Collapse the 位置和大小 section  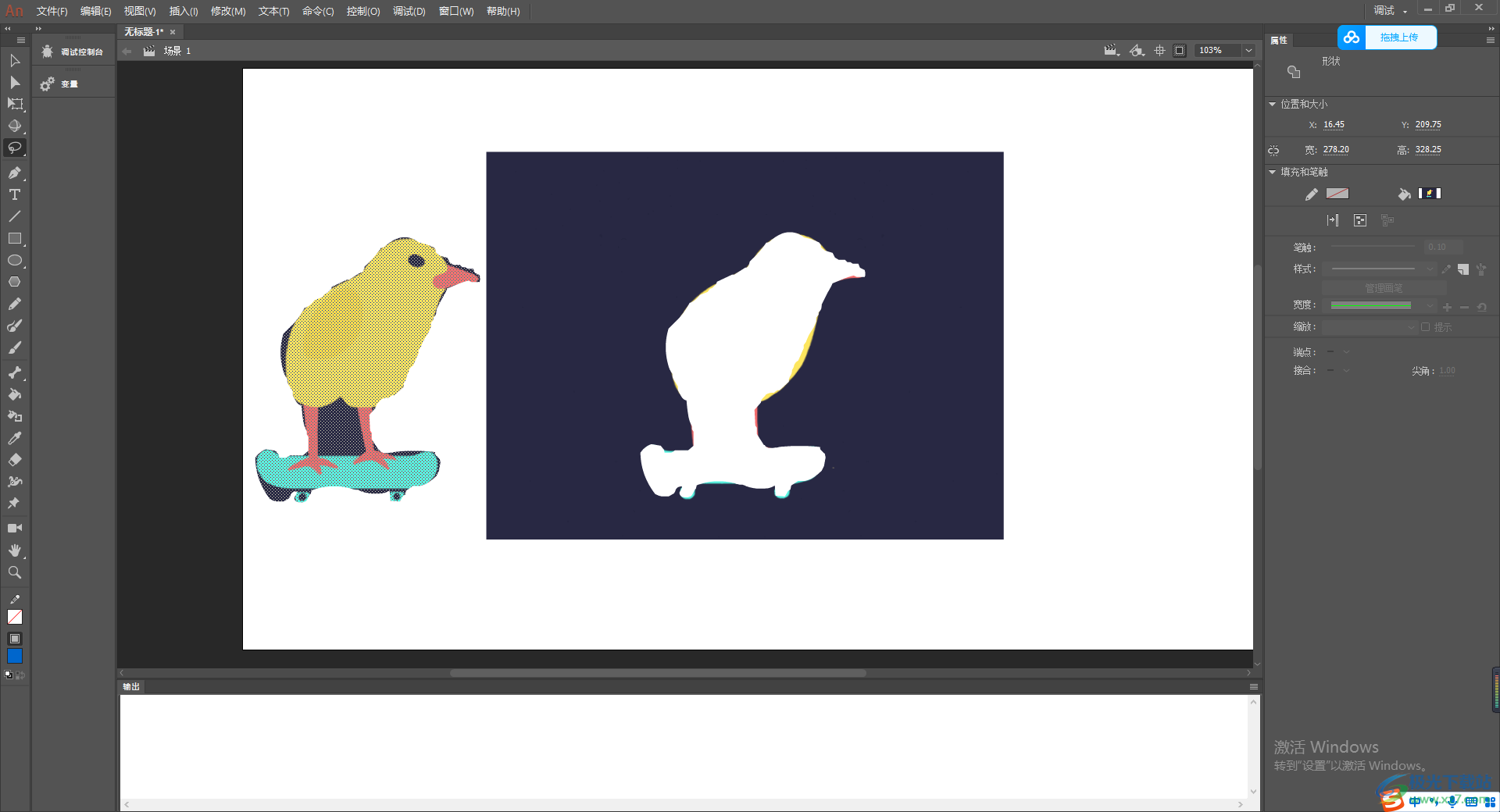[x=1272, y=105]
